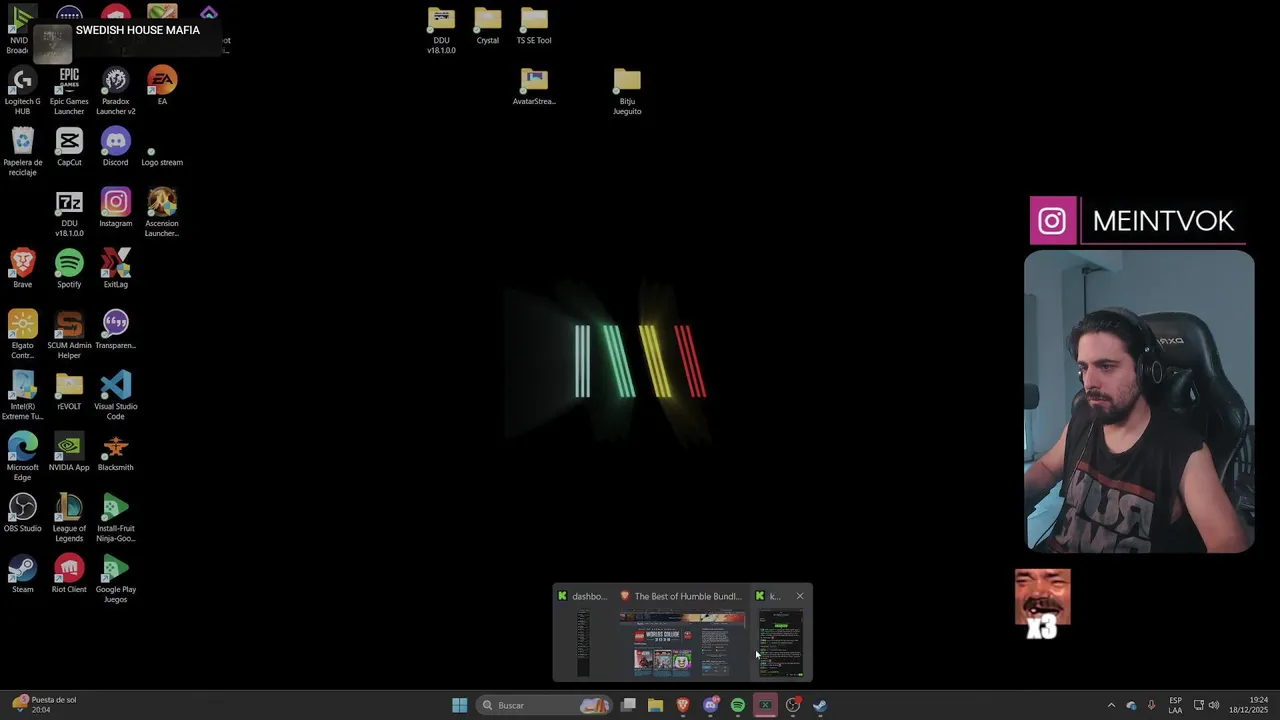Select the Google Play Juegos desktop icon
The width and height of the screenshot is (1280, 720).
tap(115, 578)
